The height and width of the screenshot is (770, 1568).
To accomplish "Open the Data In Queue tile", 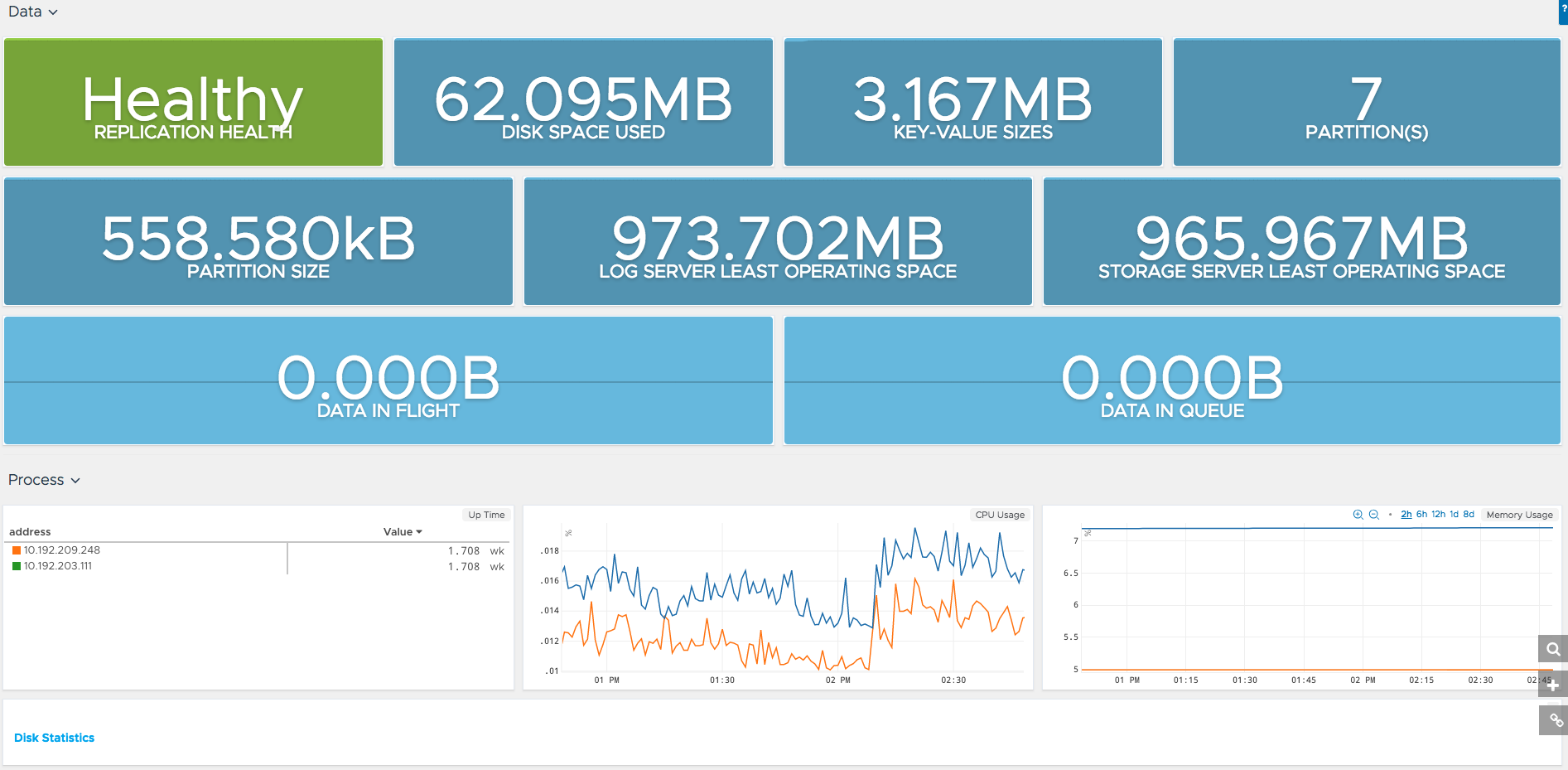I will [x=1172, y=381].
